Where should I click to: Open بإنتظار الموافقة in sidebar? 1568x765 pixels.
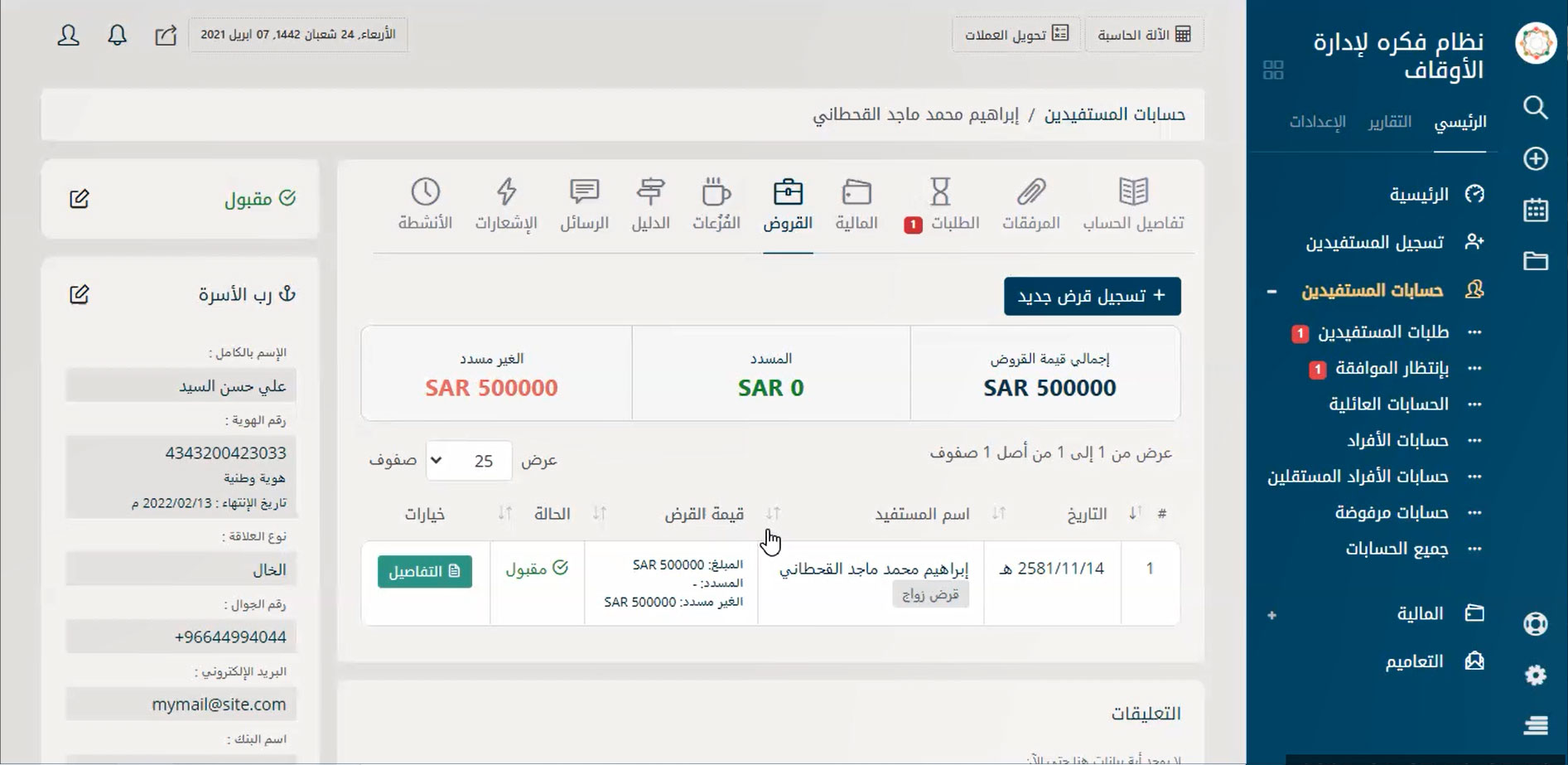[x=1392, y=369]
